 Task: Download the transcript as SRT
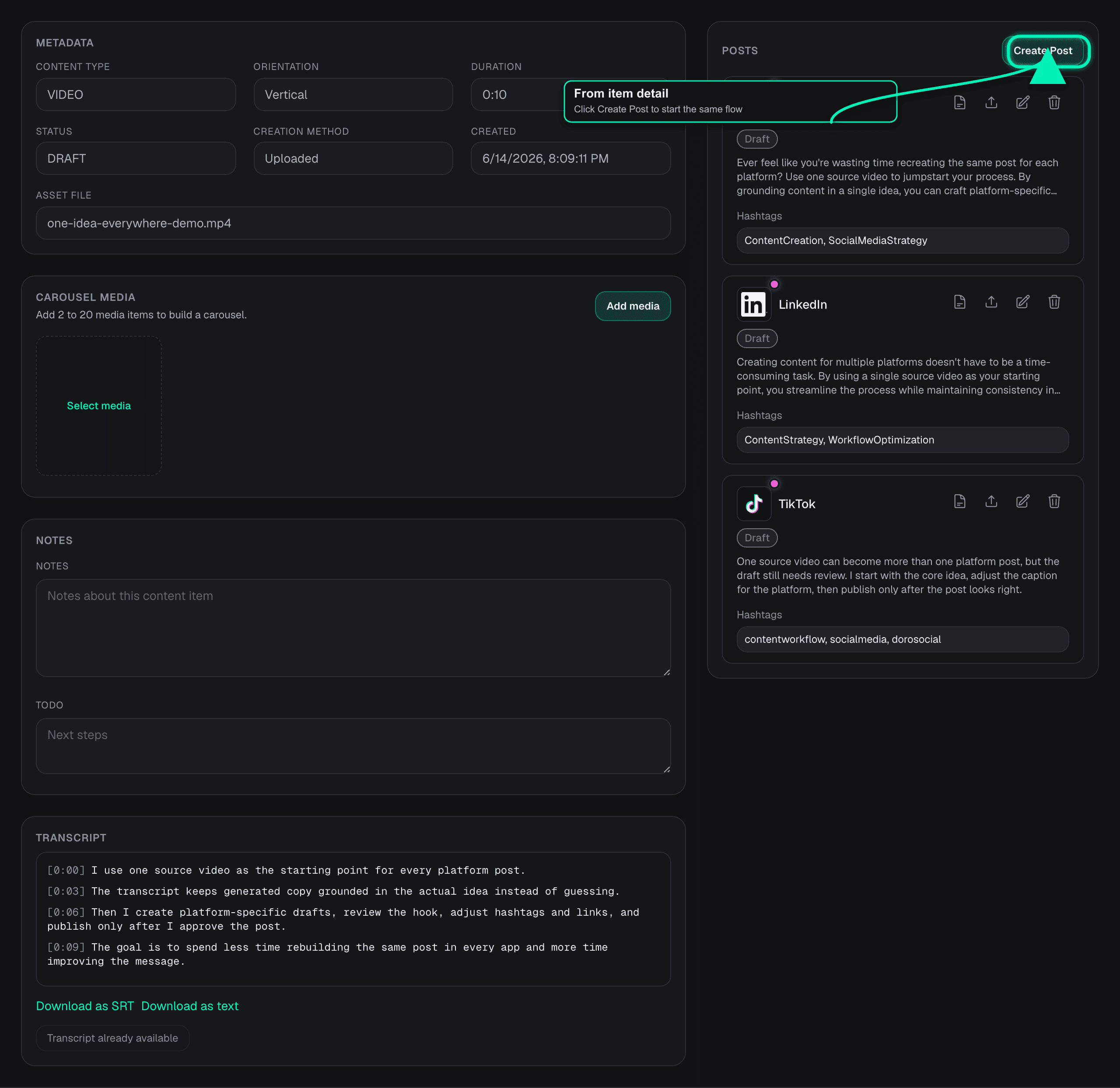[x=84, y=1006]
